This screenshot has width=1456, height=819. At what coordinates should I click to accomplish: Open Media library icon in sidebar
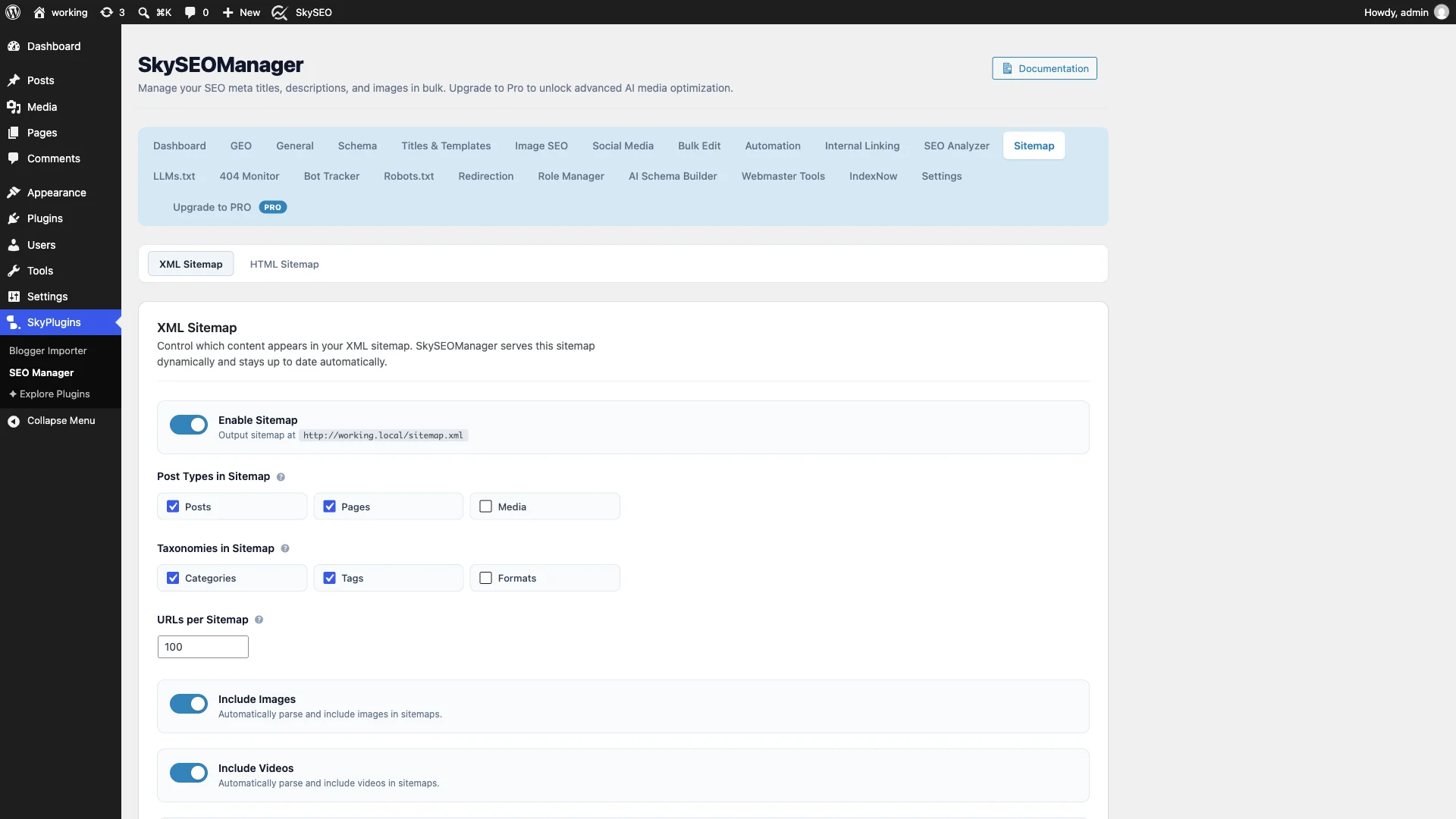14,107
